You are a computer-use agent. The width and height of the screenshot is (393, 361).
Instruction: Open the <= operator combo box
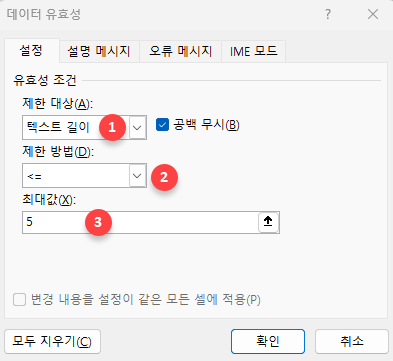coord(84,176)
